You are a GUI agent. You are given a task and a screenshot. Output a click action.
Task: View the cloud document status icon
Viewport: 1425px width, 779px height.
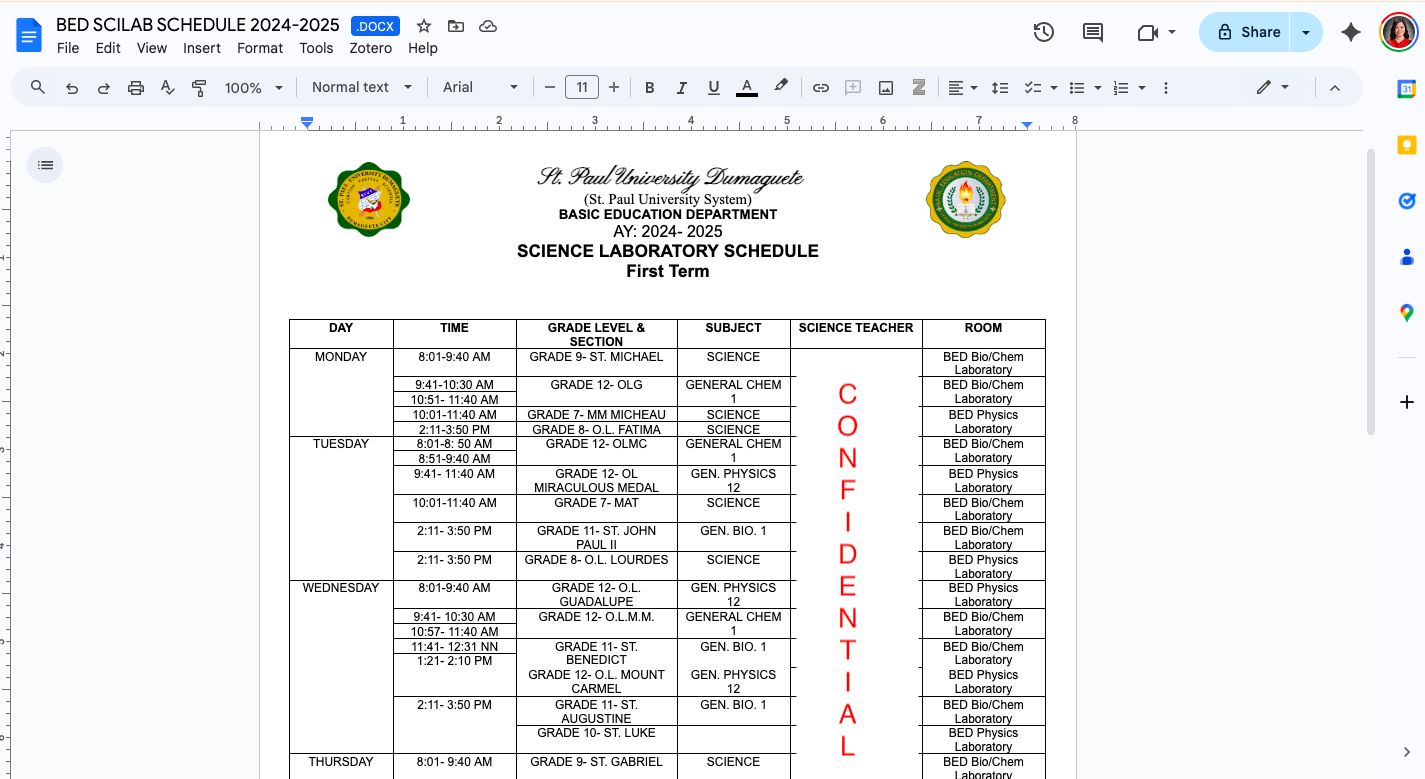[488, 26]
